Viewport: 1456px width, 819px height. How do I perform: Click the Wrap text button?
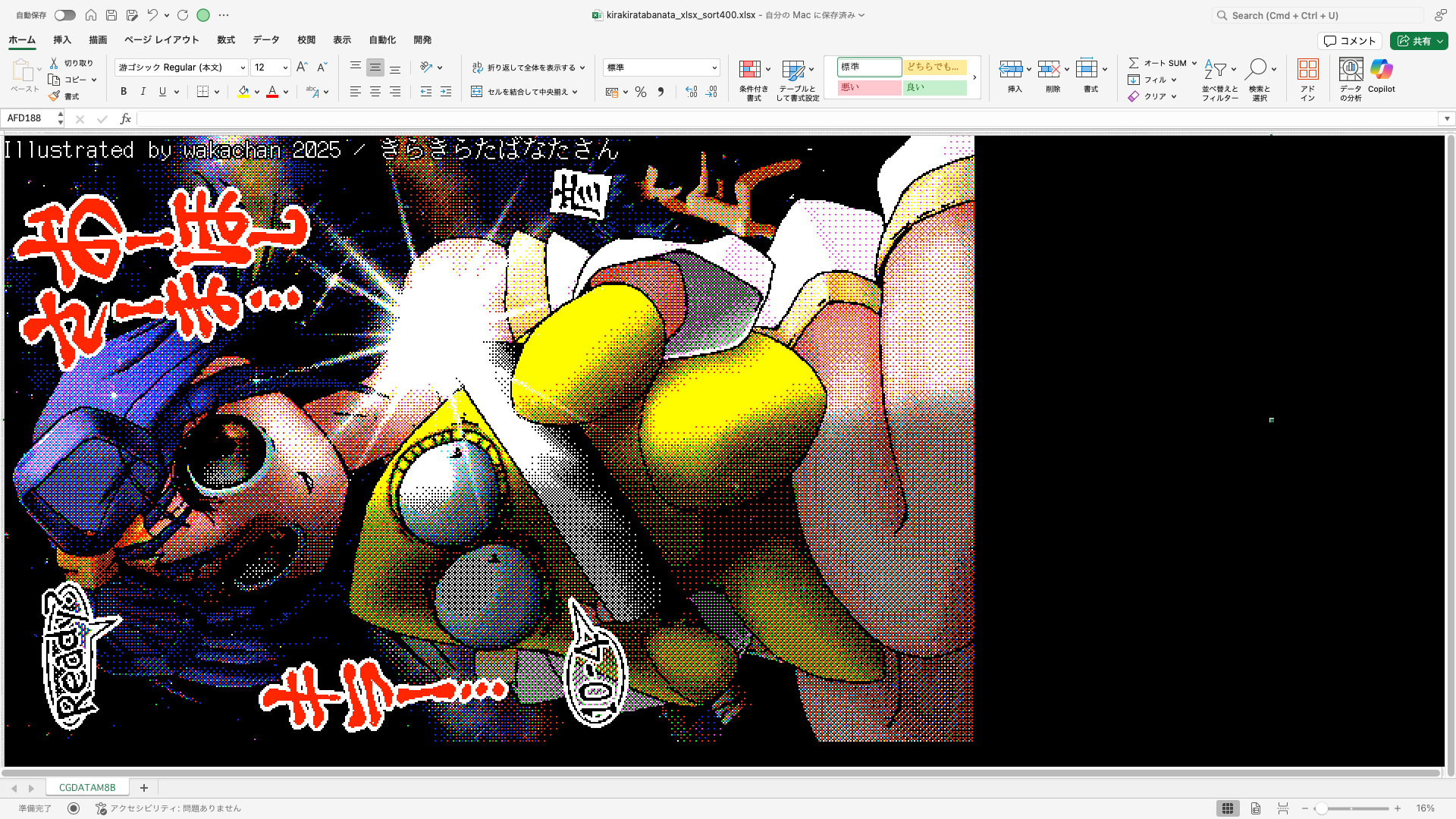[529, 67]
